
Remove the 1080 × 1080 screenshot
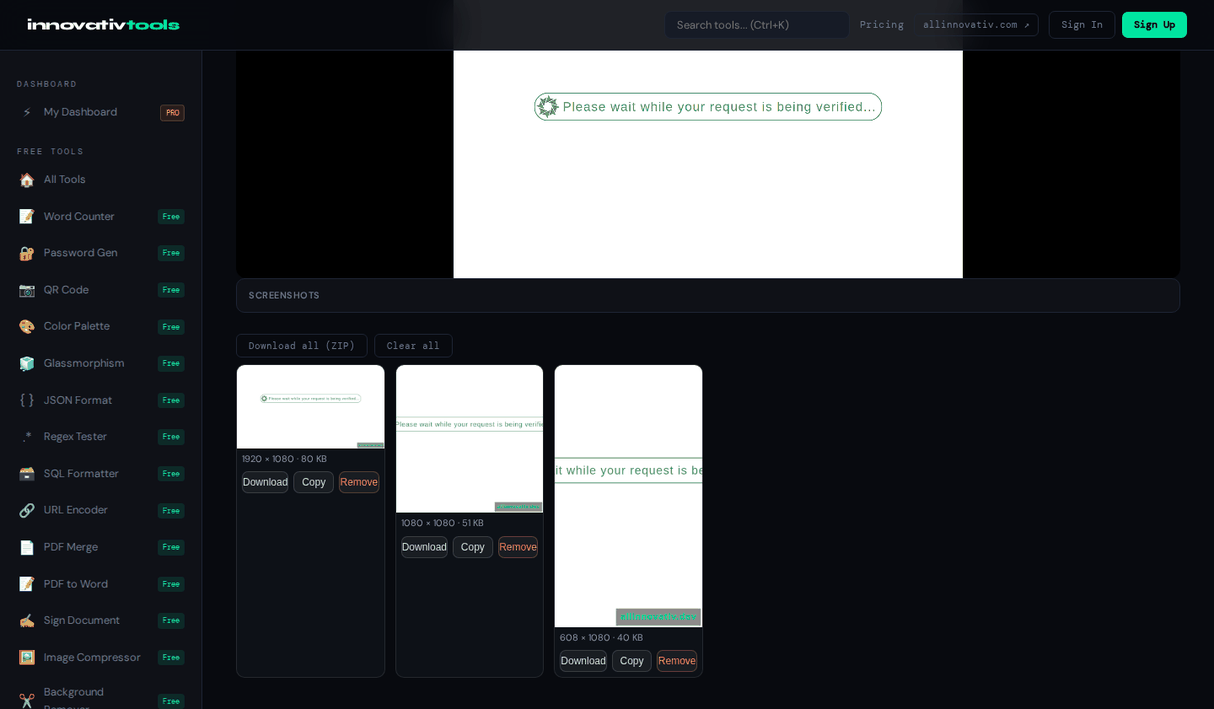point(518,547)
